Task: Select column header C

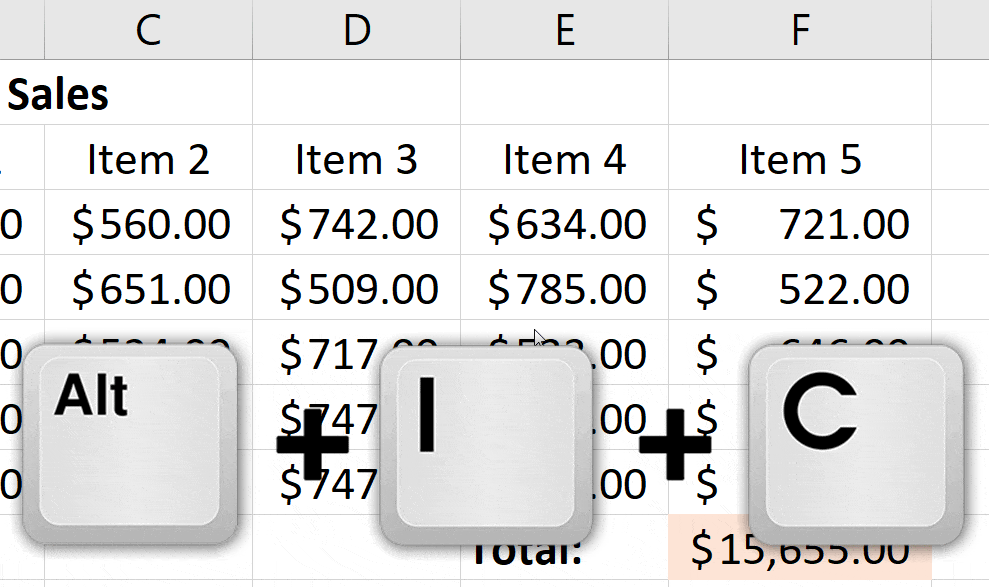Action: 148,29
